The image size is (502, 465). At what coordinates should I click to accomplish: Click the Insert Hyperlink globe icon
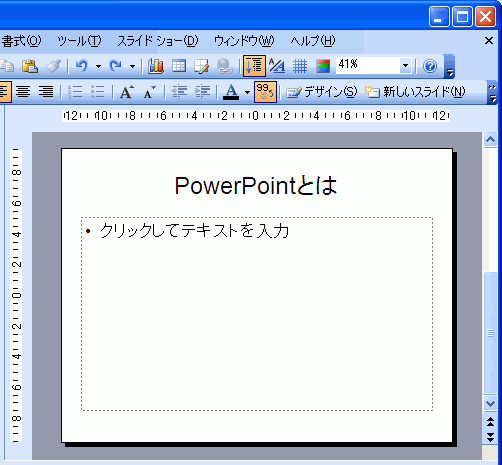point(225,66)
